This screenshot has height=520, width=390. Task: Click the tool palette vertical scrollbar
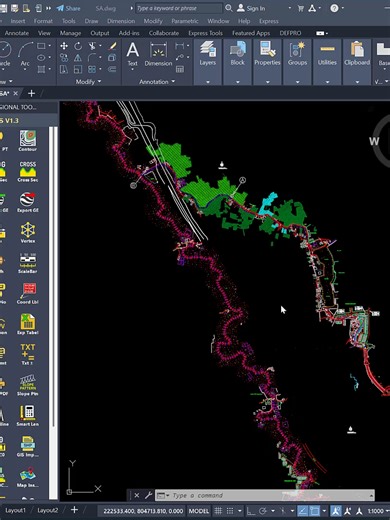pos(53,276)
